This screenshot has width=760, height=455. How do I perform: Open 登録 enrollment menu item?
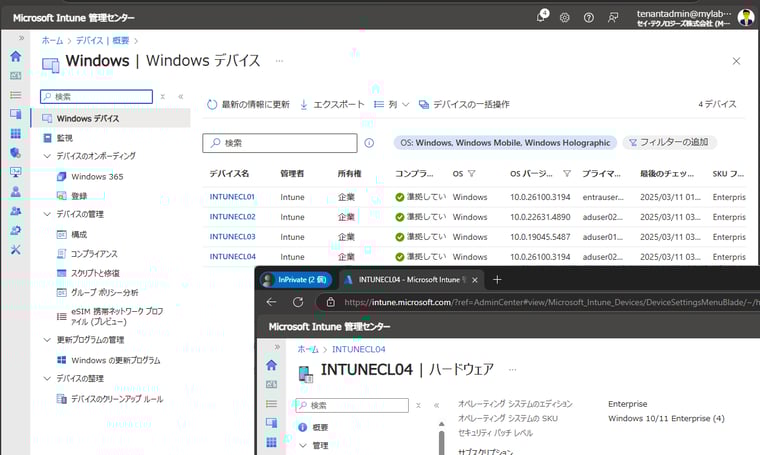pyautogui.click(x=79, y=196)
